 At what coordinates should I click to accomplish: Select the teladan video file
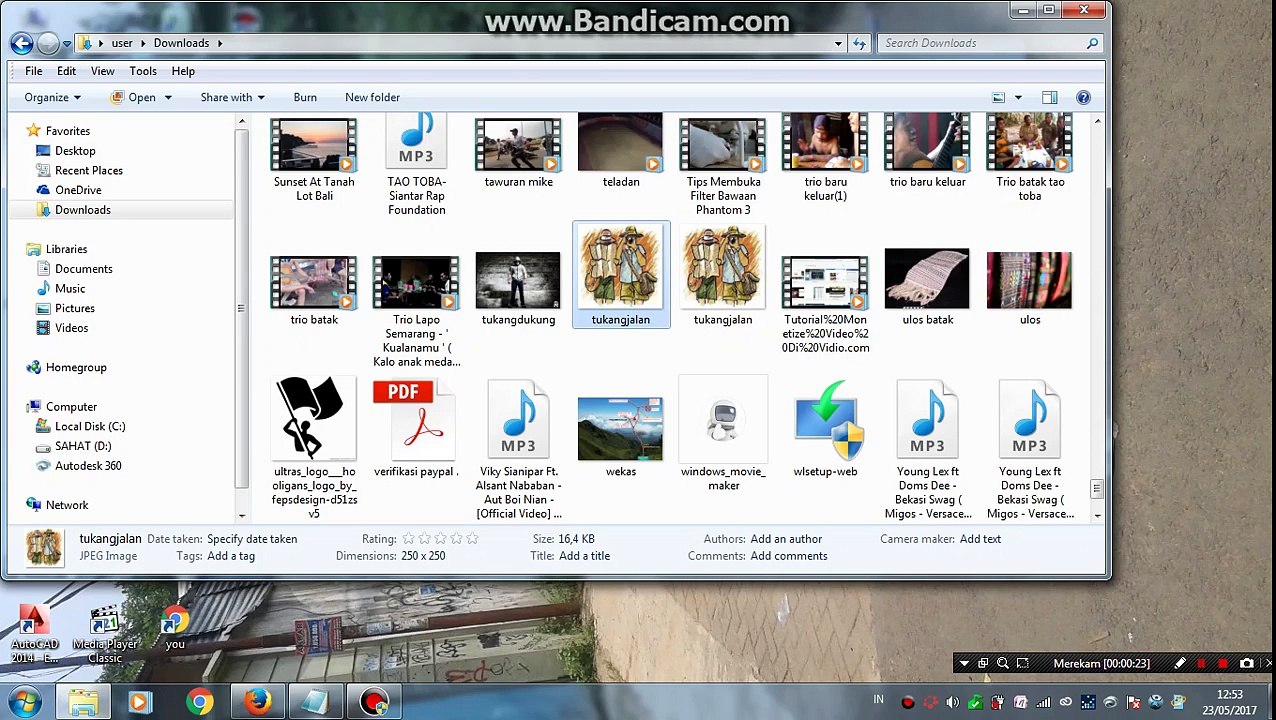[x=620, y=152]
